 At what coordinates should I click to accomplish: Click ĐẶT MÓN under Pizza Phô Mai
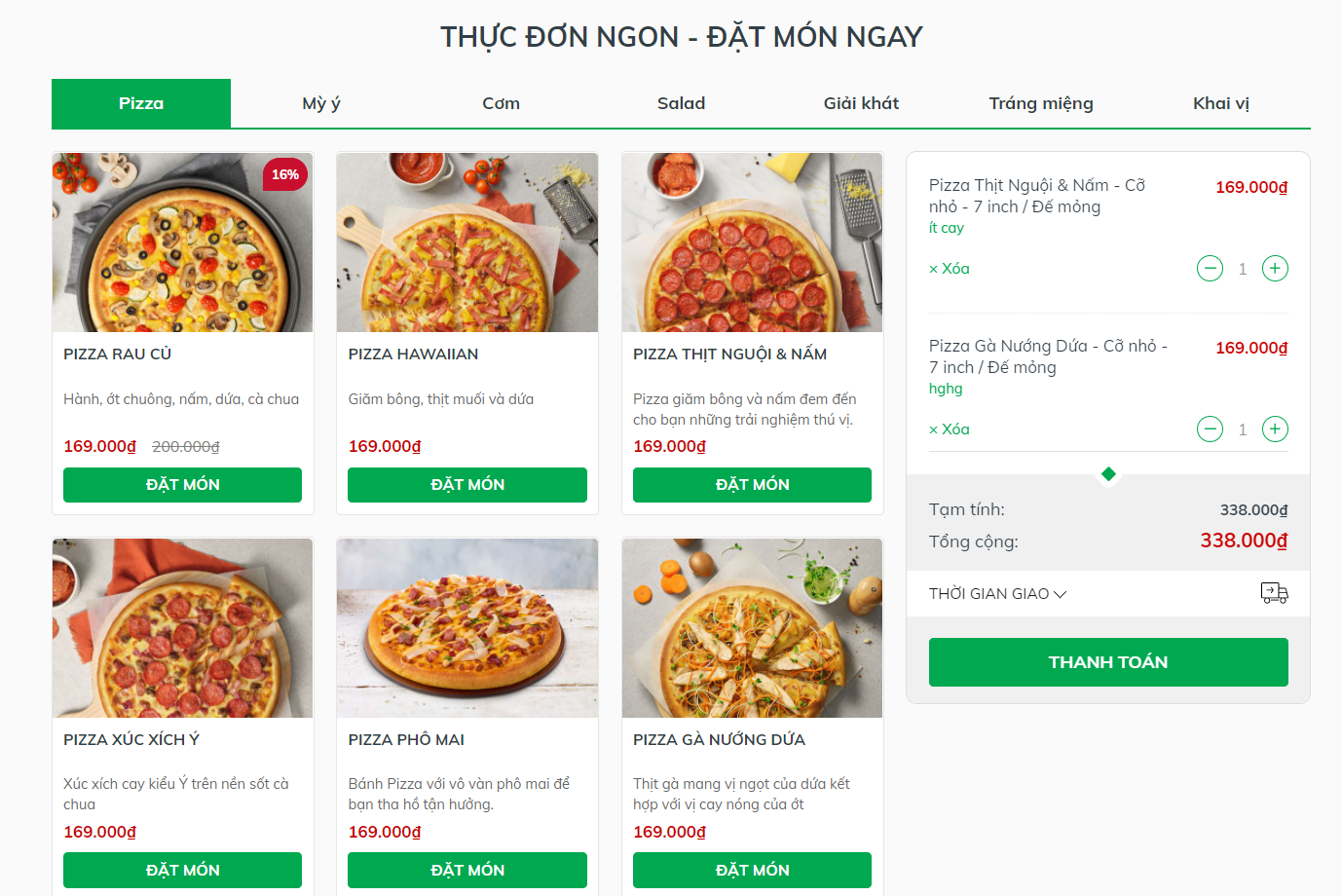click(x=466, y=870)
